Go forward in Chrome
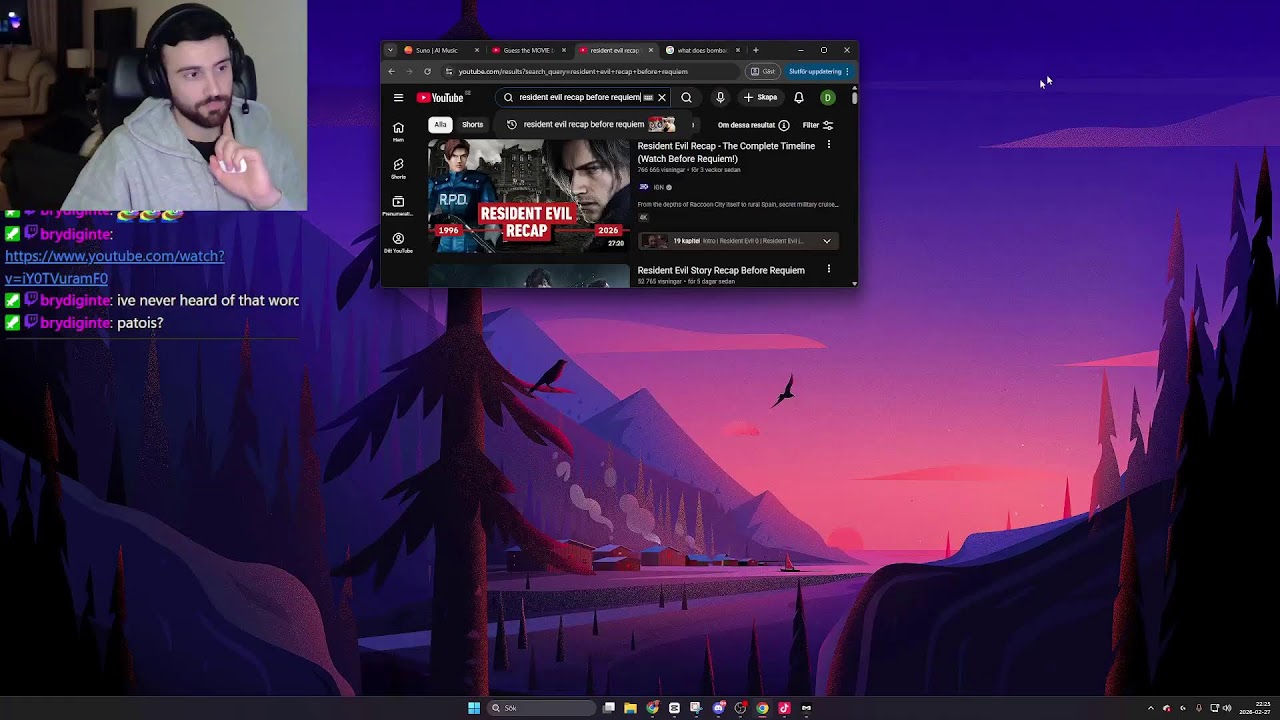 409,72
